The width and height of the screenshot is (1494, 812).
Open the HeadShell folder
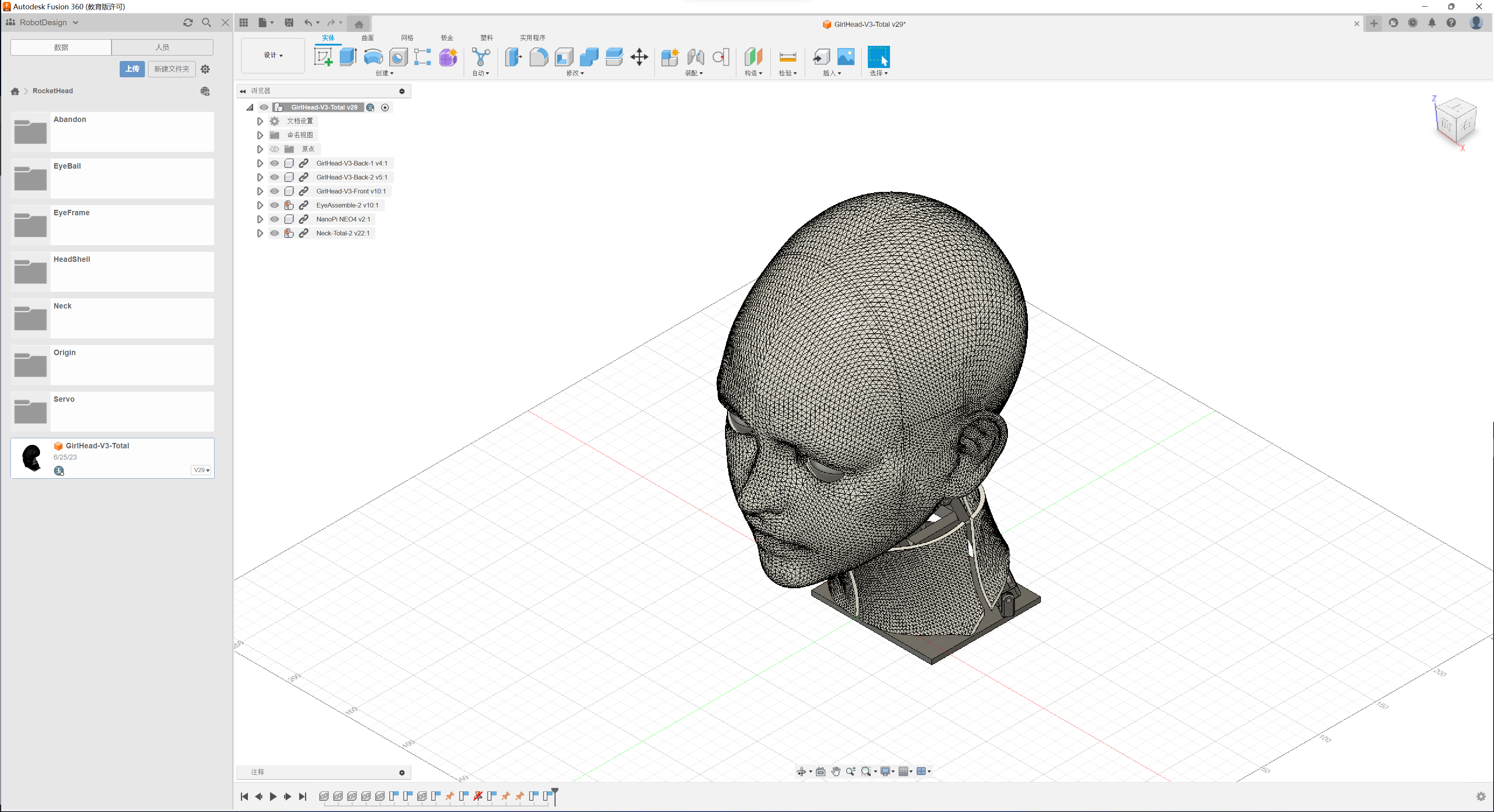(x=113, y=272)
